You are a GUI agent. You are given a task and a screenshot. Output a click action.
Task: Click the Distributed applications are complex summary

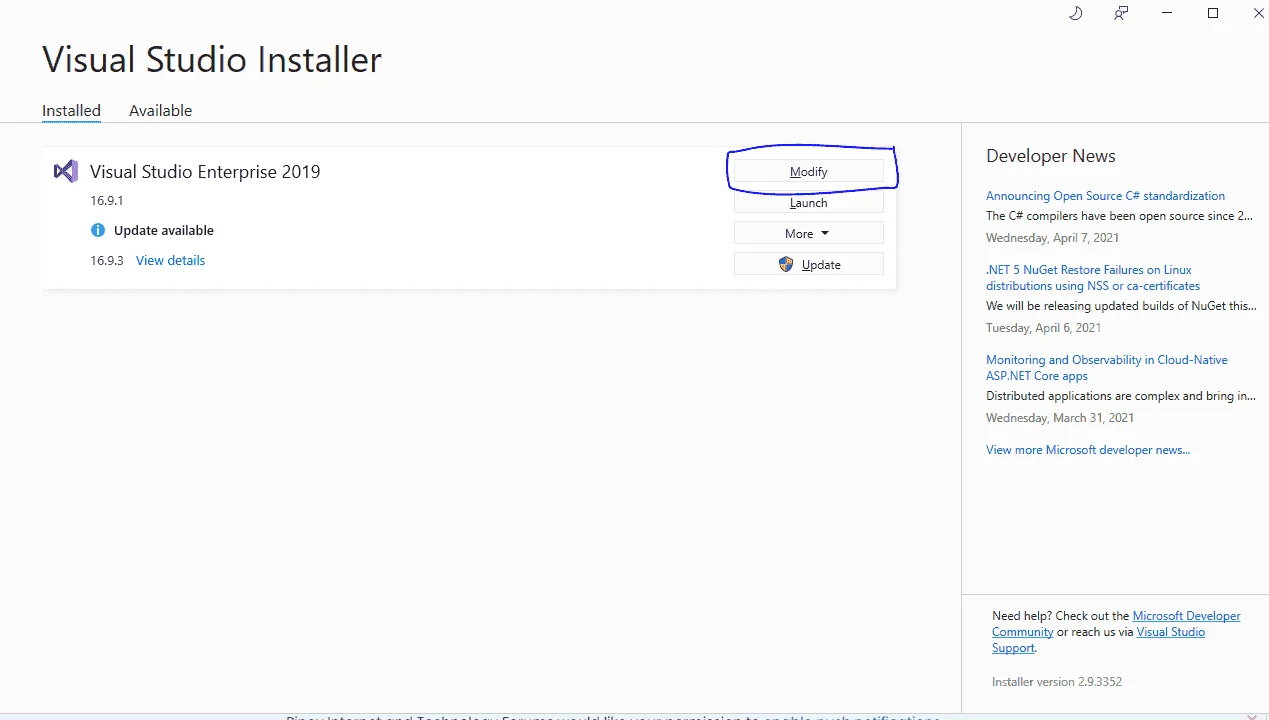coord(1121,396)
